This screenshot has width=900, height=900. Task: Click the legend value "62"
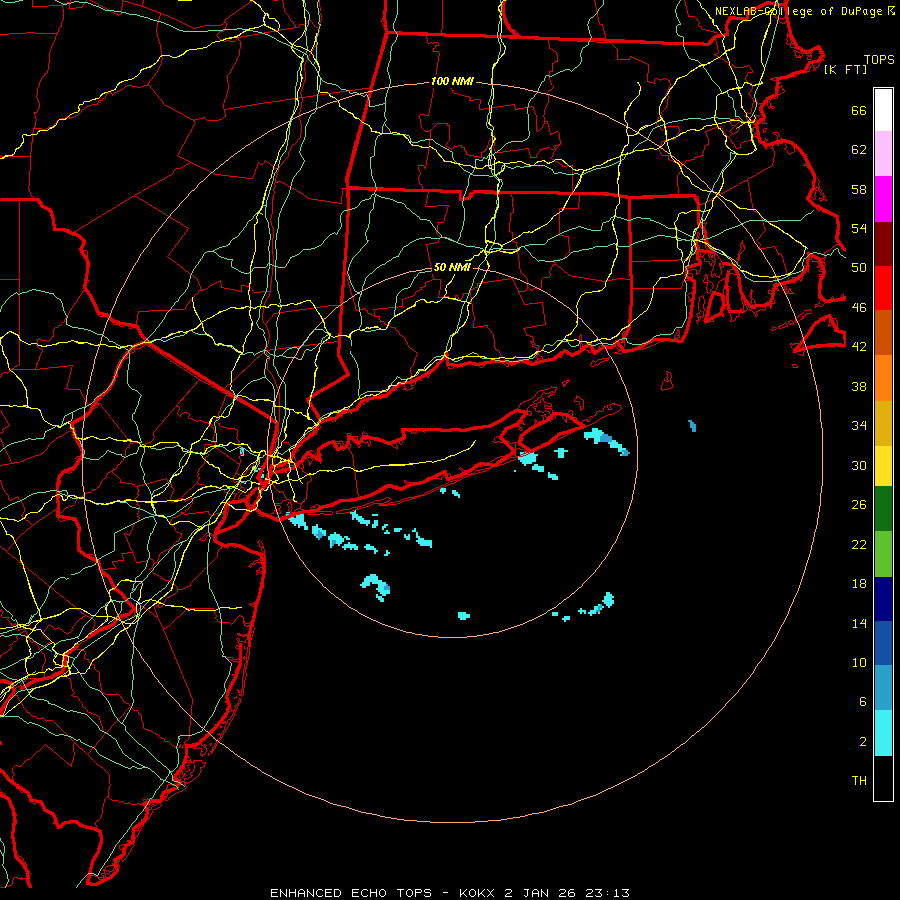(859, 150)
